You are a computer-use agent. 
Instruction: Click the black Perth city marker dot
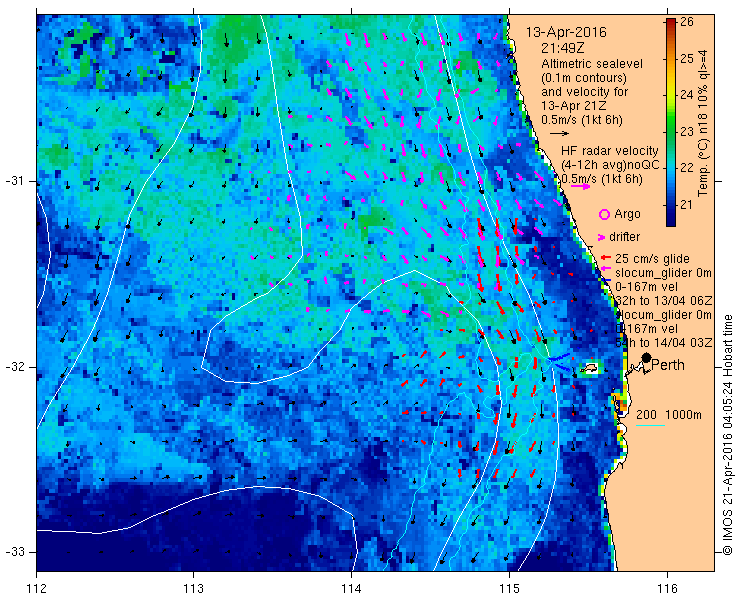click(x=647, y=357)
